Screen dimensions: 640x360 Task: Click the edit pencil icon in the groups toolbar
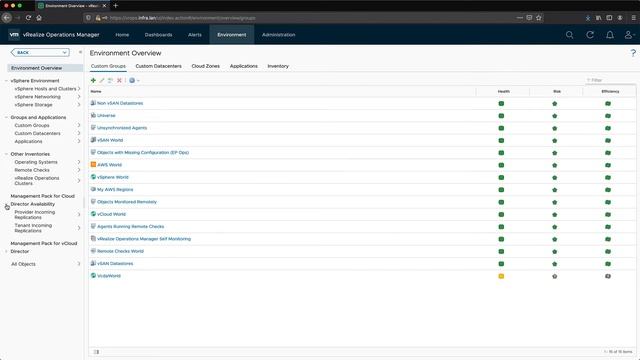(102, 80)
